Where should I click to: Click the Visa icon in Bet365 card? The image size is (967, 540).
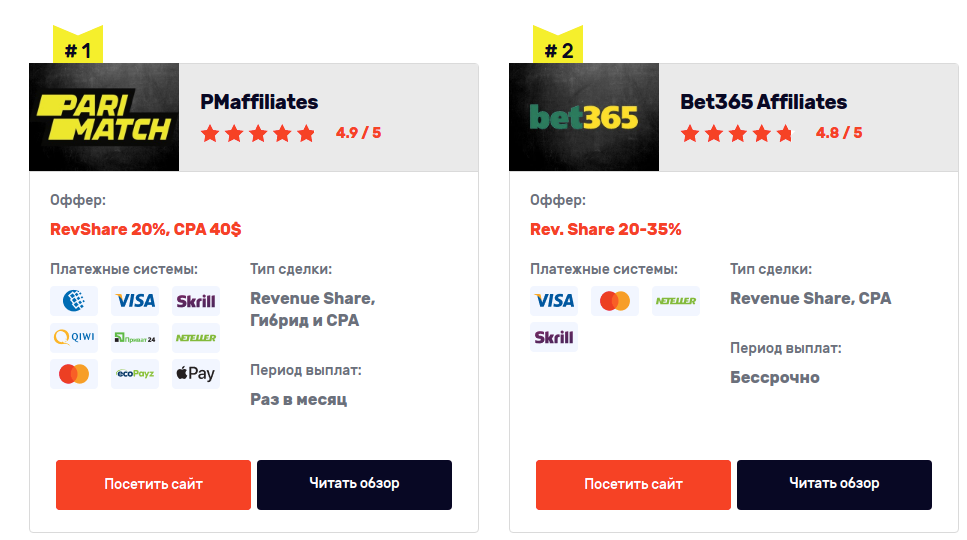(554, 301)
